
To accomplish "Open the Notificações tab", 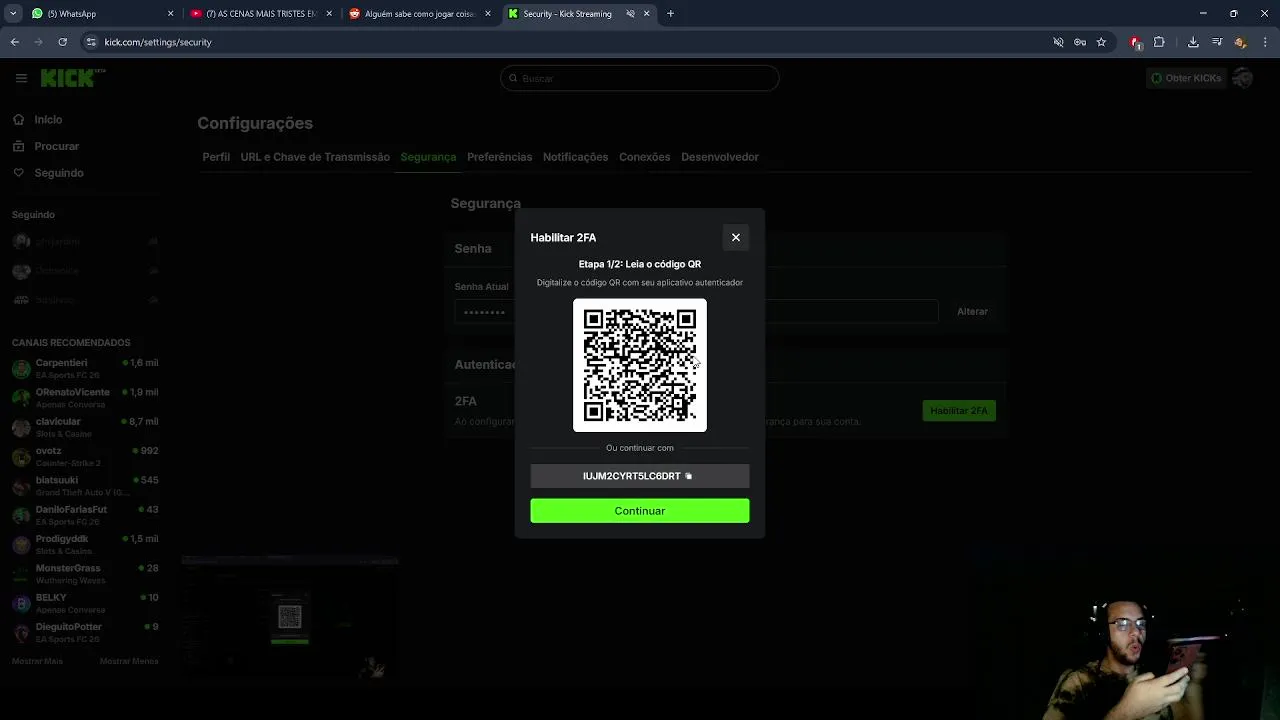I will [x=575, y=157].
